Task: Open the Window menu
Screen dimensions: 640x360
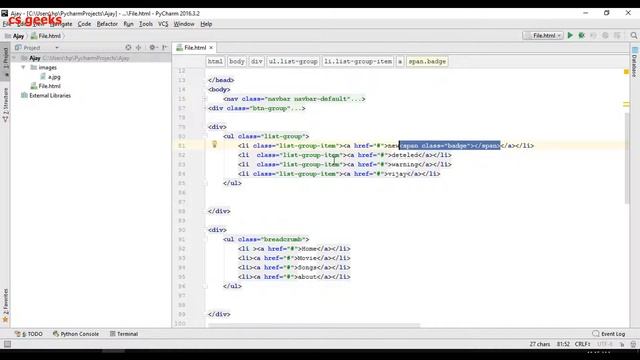Action: [x=184, y=24]
